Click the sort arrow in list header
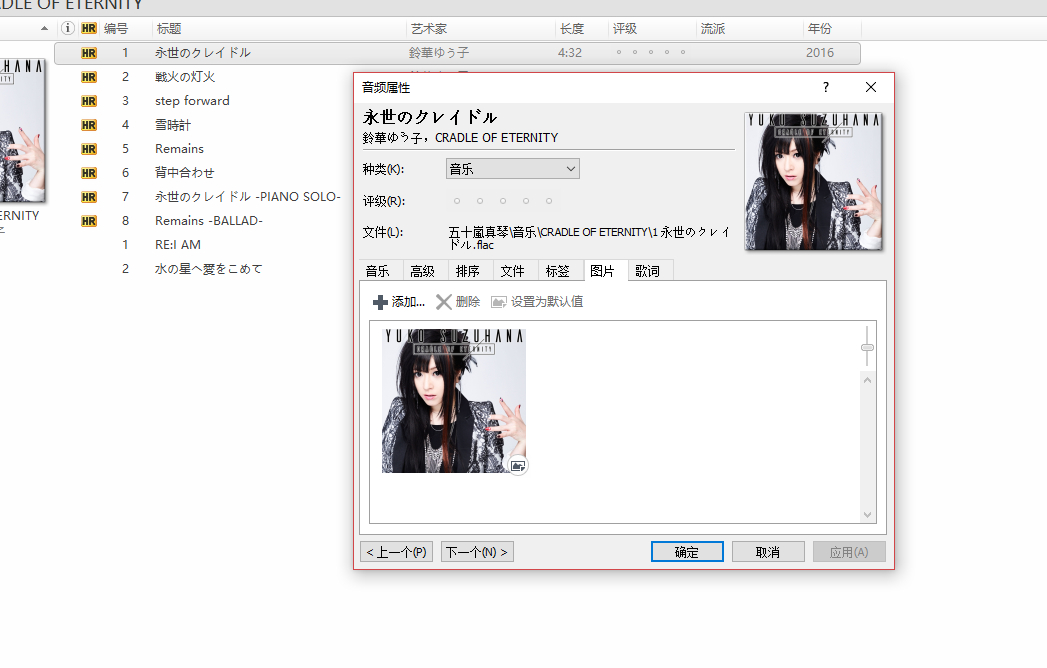This screenshot has width=1047, height=668. click(44, 28)
